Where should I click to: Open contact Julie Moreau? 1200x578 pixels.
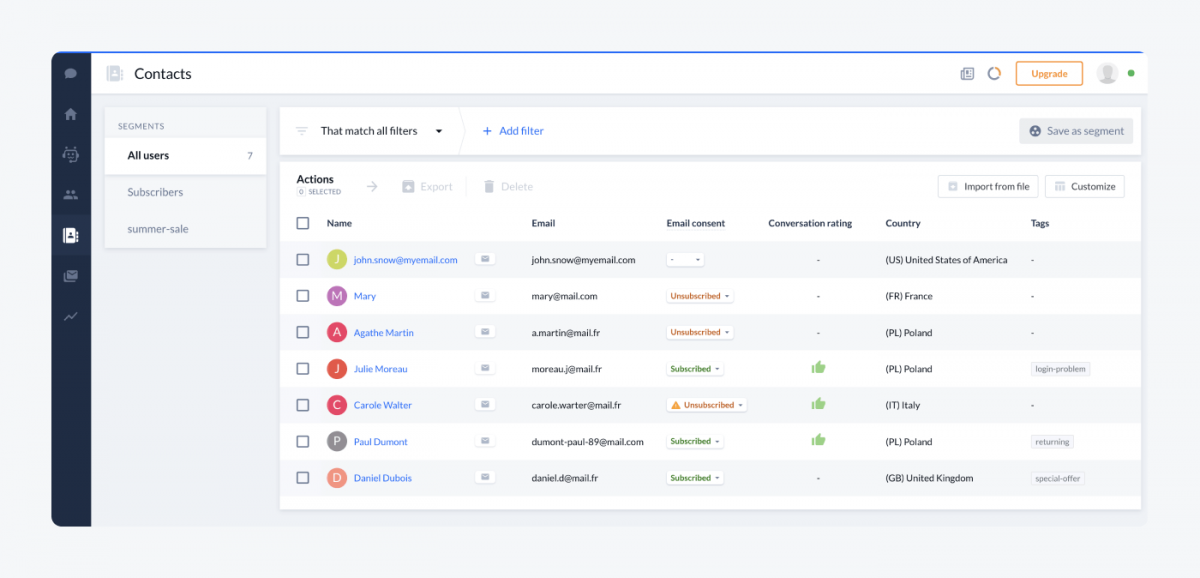(381, 369)
